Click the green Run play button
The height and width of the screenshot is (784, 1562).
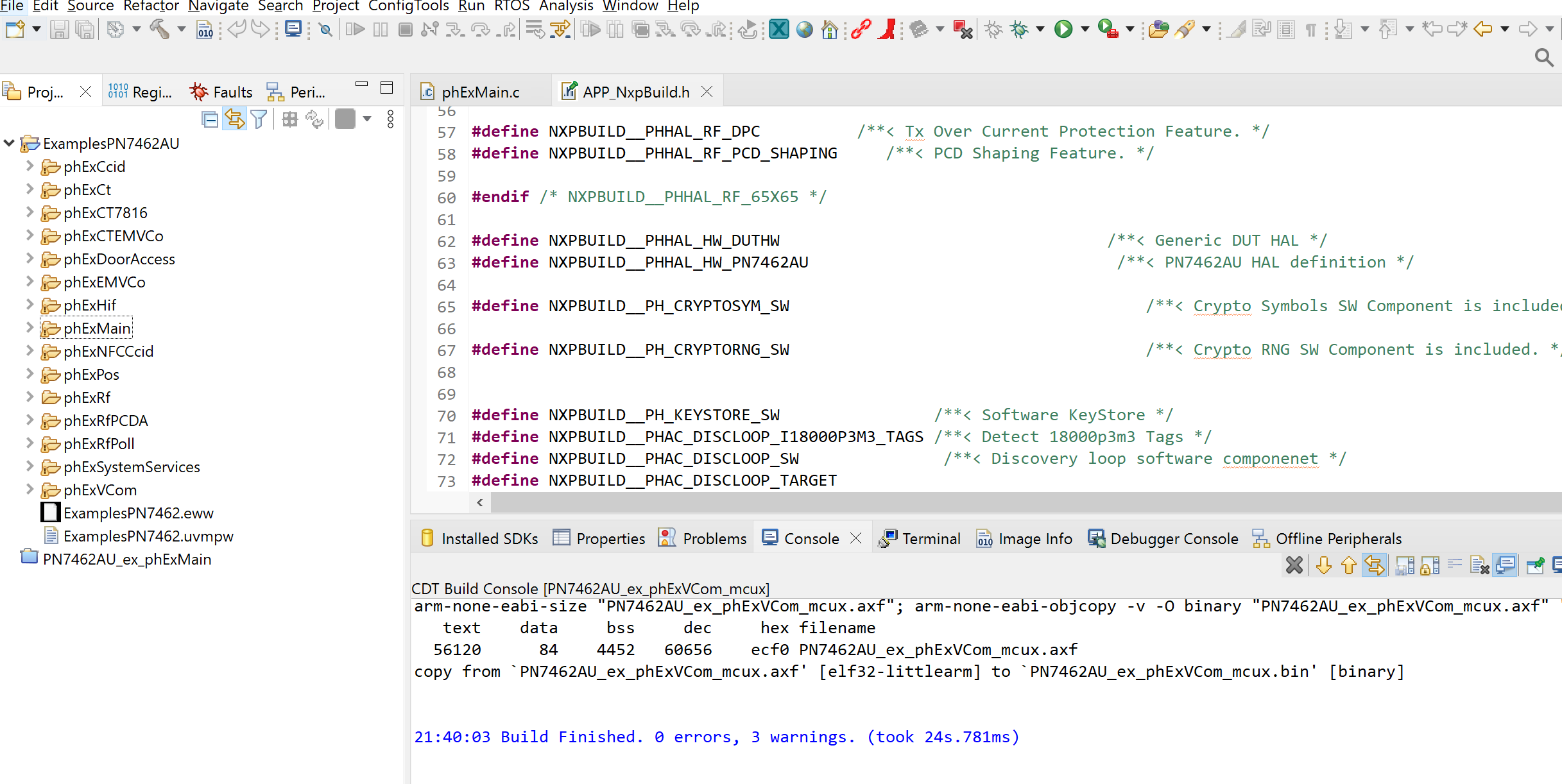tap(1063, 30)
